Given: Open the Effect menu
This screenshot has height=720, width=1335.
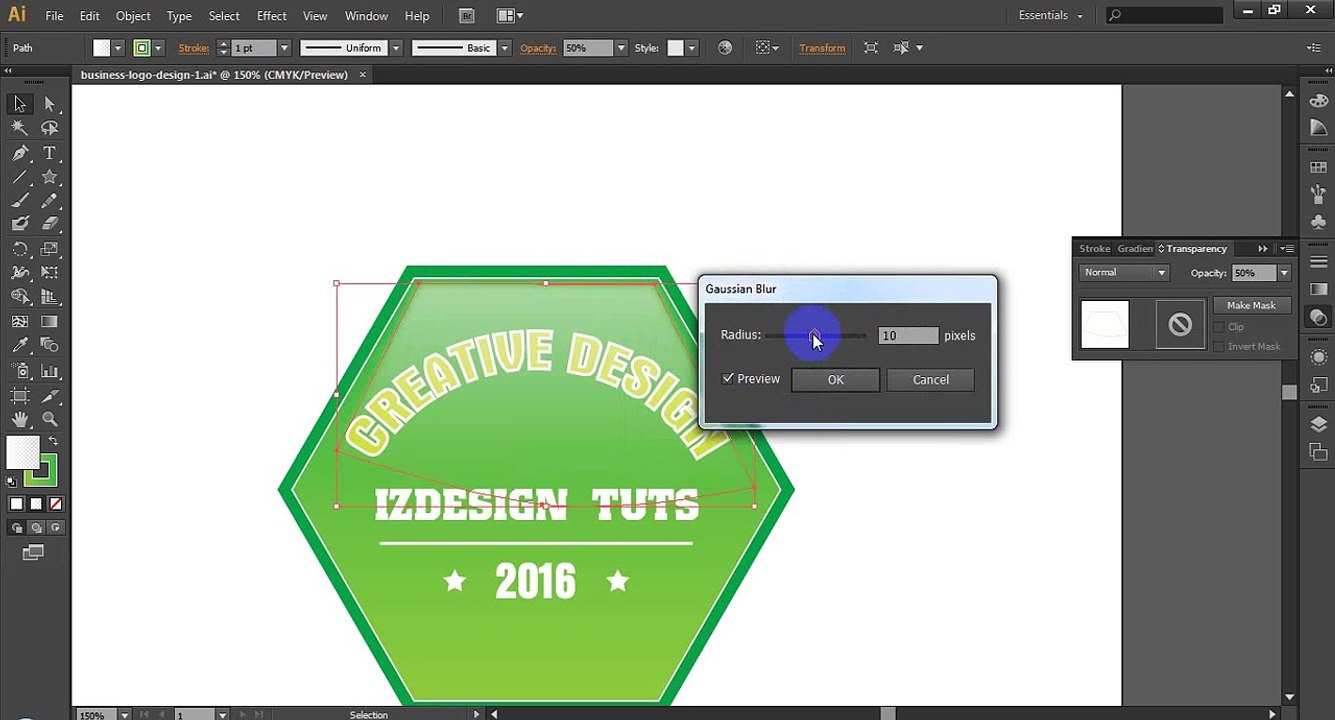Looking at the screenshot, I should pos(271,16).
